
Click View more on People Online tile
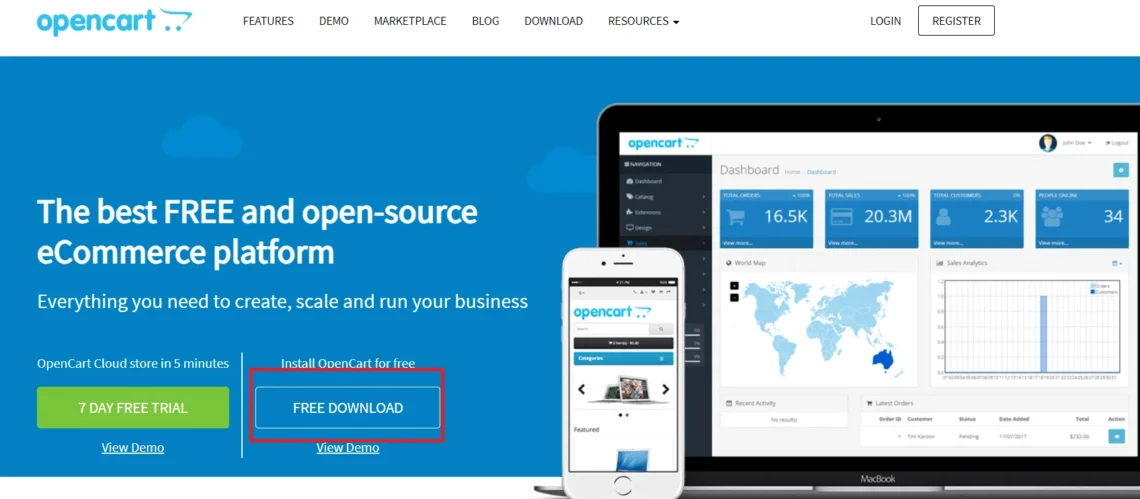point(1053,243)
